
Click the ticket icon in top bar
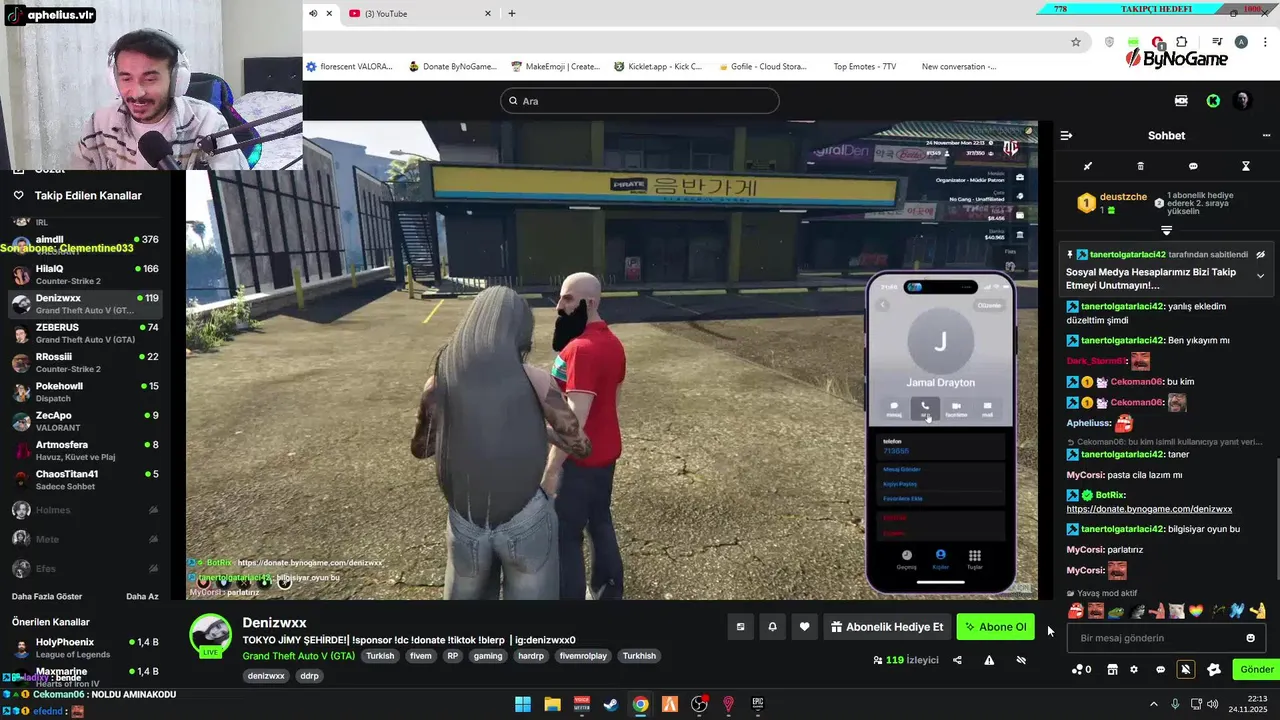(x=1181, y=101)
